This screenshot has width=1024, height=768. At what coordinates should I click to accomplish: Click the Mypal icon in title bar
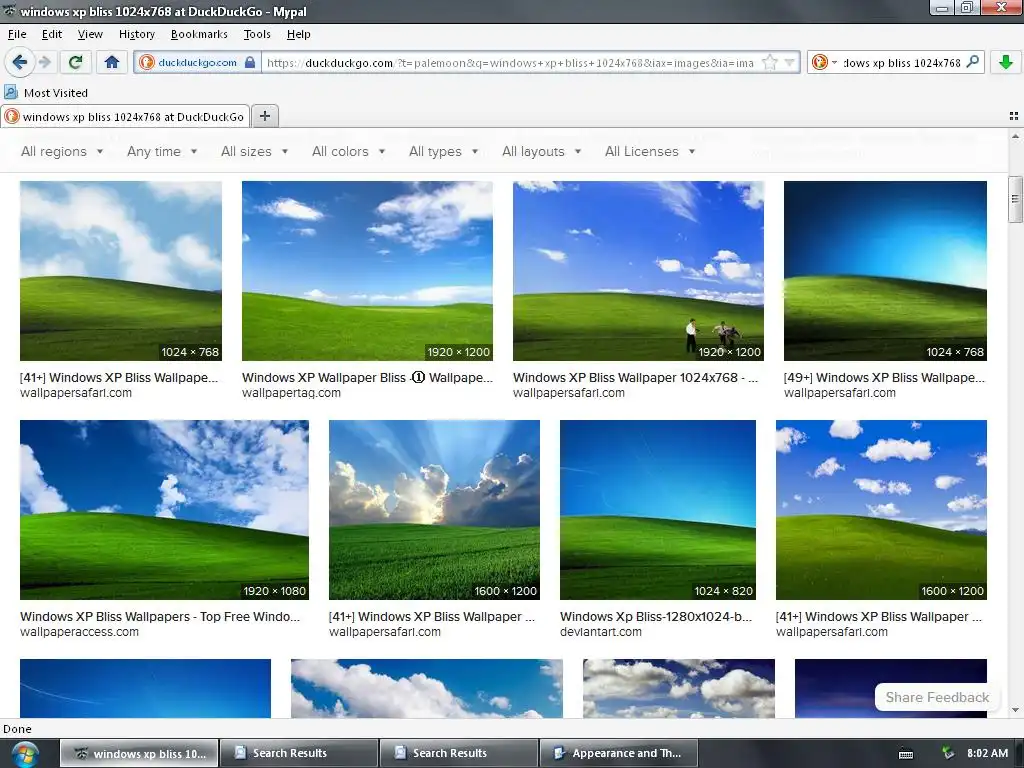pos(10,11)
